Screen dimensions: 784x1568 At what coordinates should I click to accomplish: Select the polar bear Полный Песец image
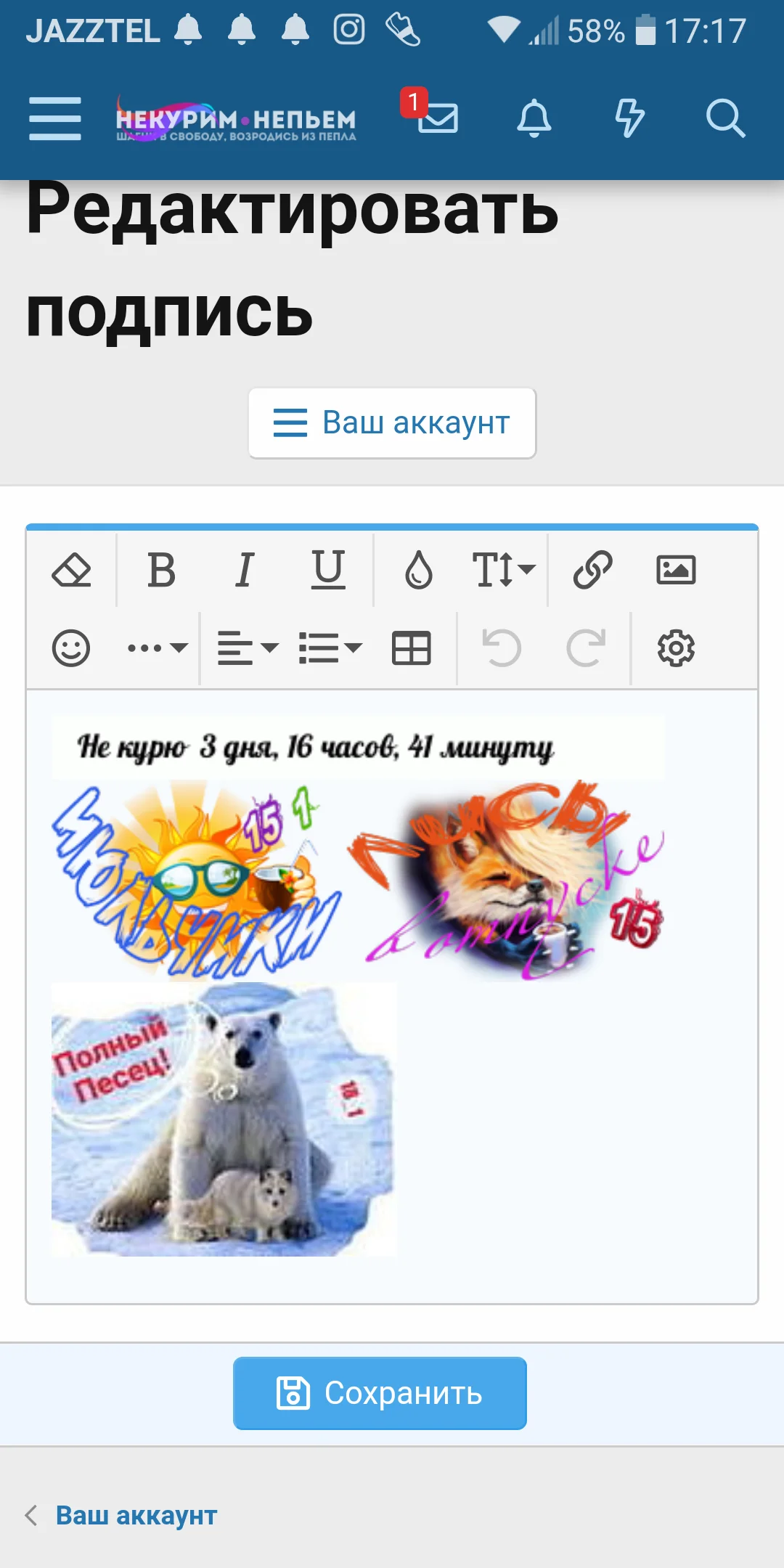224,1119
